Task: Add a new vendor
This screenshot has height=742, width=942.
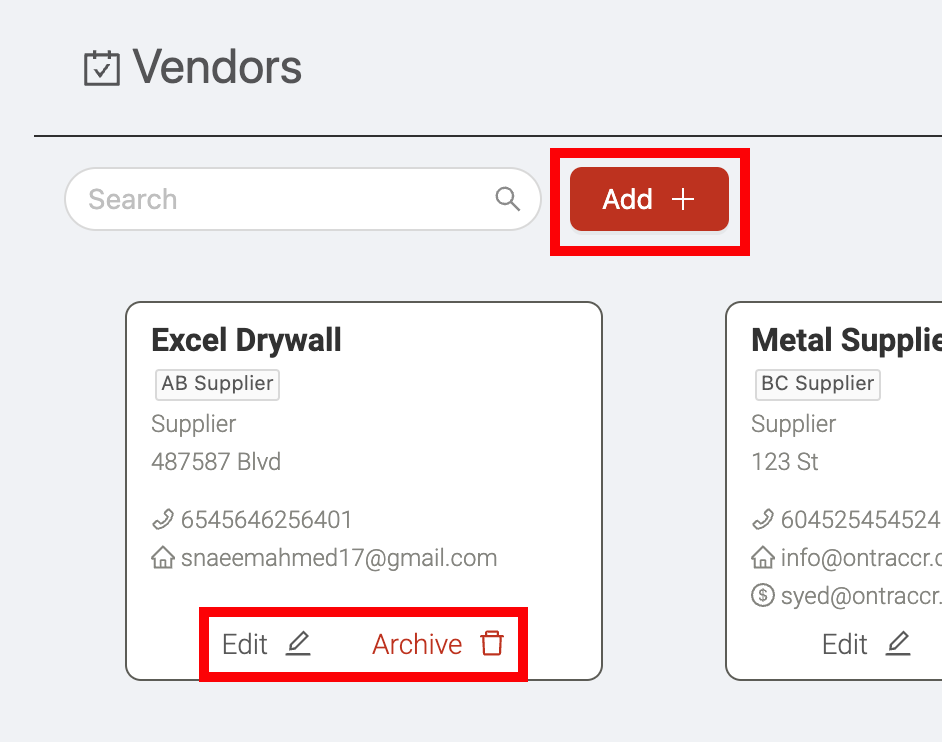Action: [x=649, y=199]
